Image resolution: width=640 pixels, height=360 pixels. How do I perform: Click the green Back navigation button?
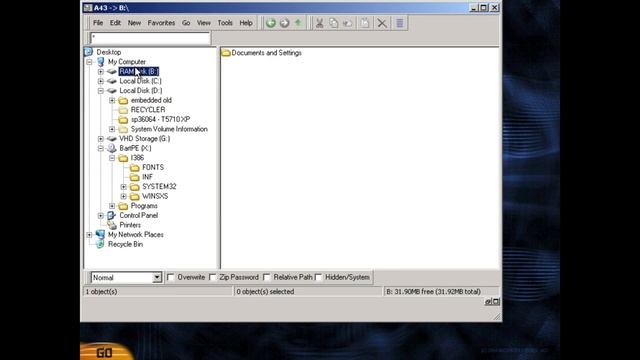[271, 23]
